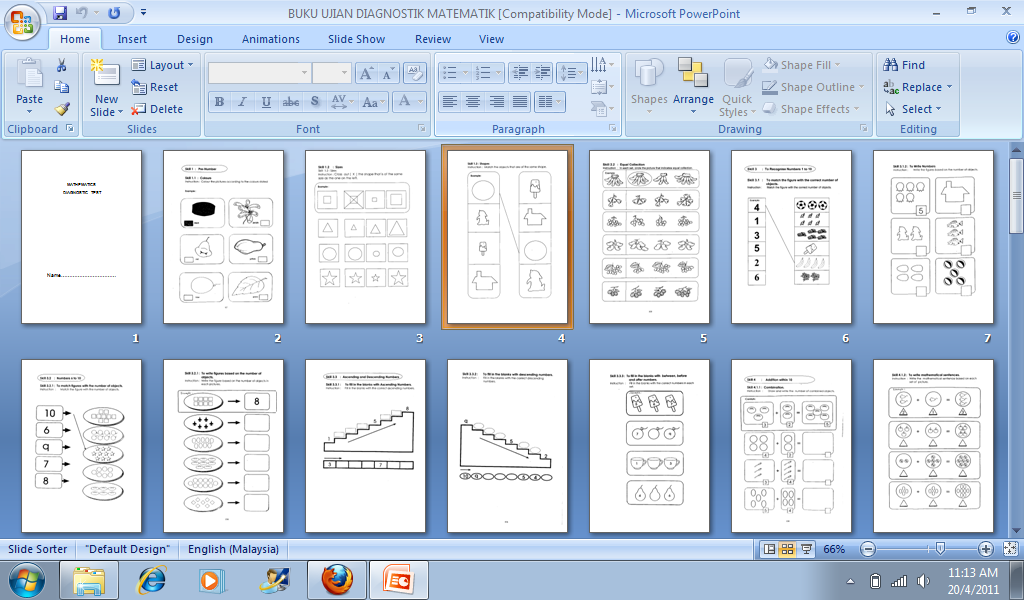Toggle Strikethrough formatting
This screenshot has width=1024, height=600.
pos(291,102)
